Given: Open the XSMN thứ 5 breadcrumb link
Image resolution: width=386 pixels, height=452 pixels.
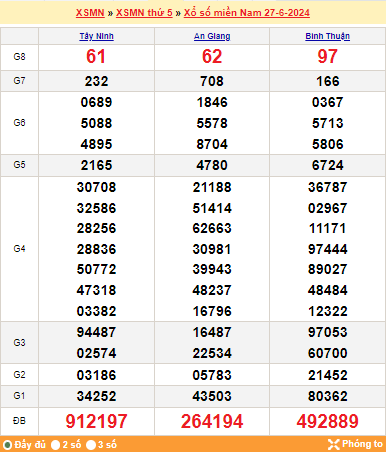Looking at the screenshot, I should pyautogui.click(x=144, y=13).
